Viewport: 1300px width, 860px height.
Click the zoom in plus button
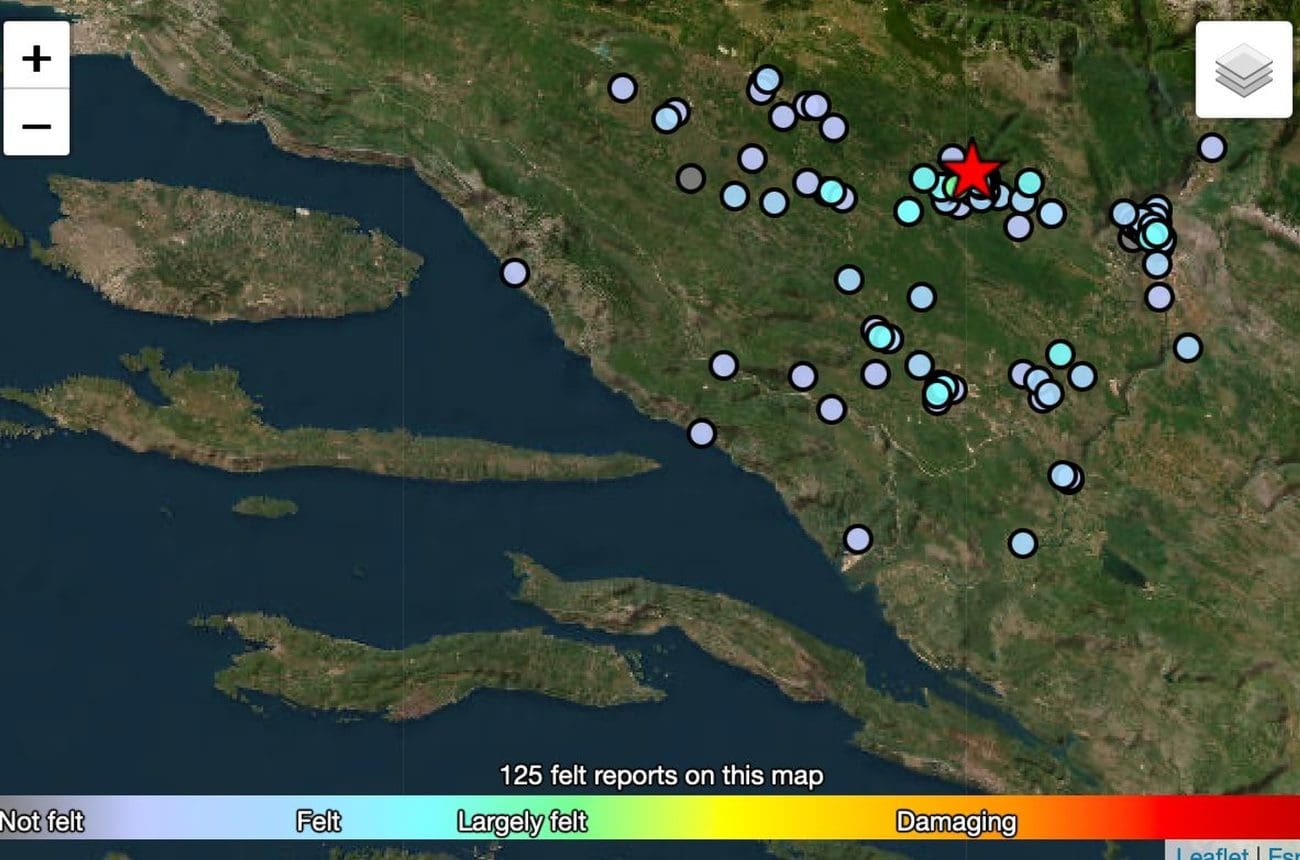[37, 57]
